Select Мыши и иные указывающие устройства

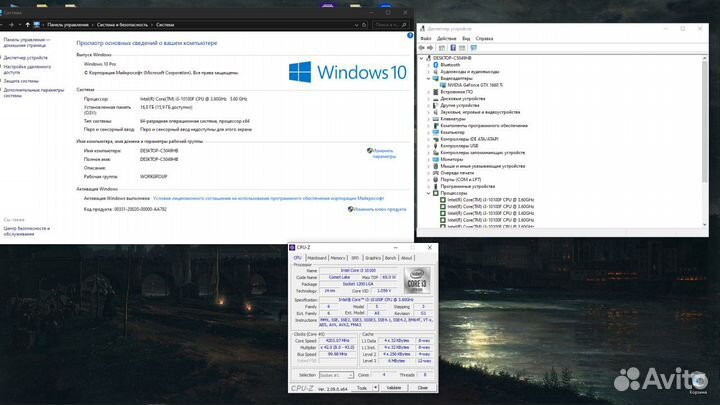(x=482, y=166)
